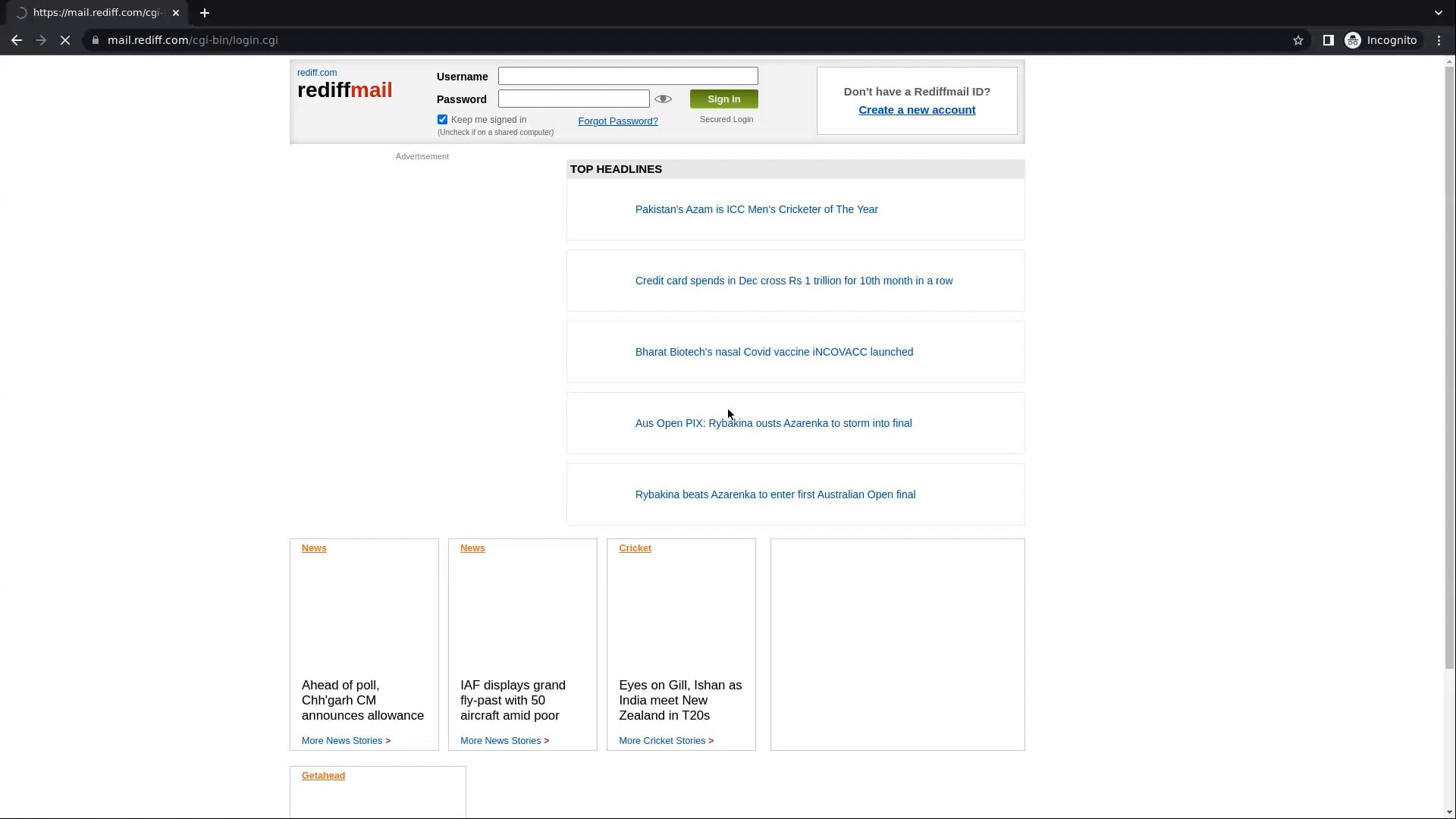Click More Cricket Stories link
The height and width of the screenshot is (819, 1456).
(x=666, y=741)
